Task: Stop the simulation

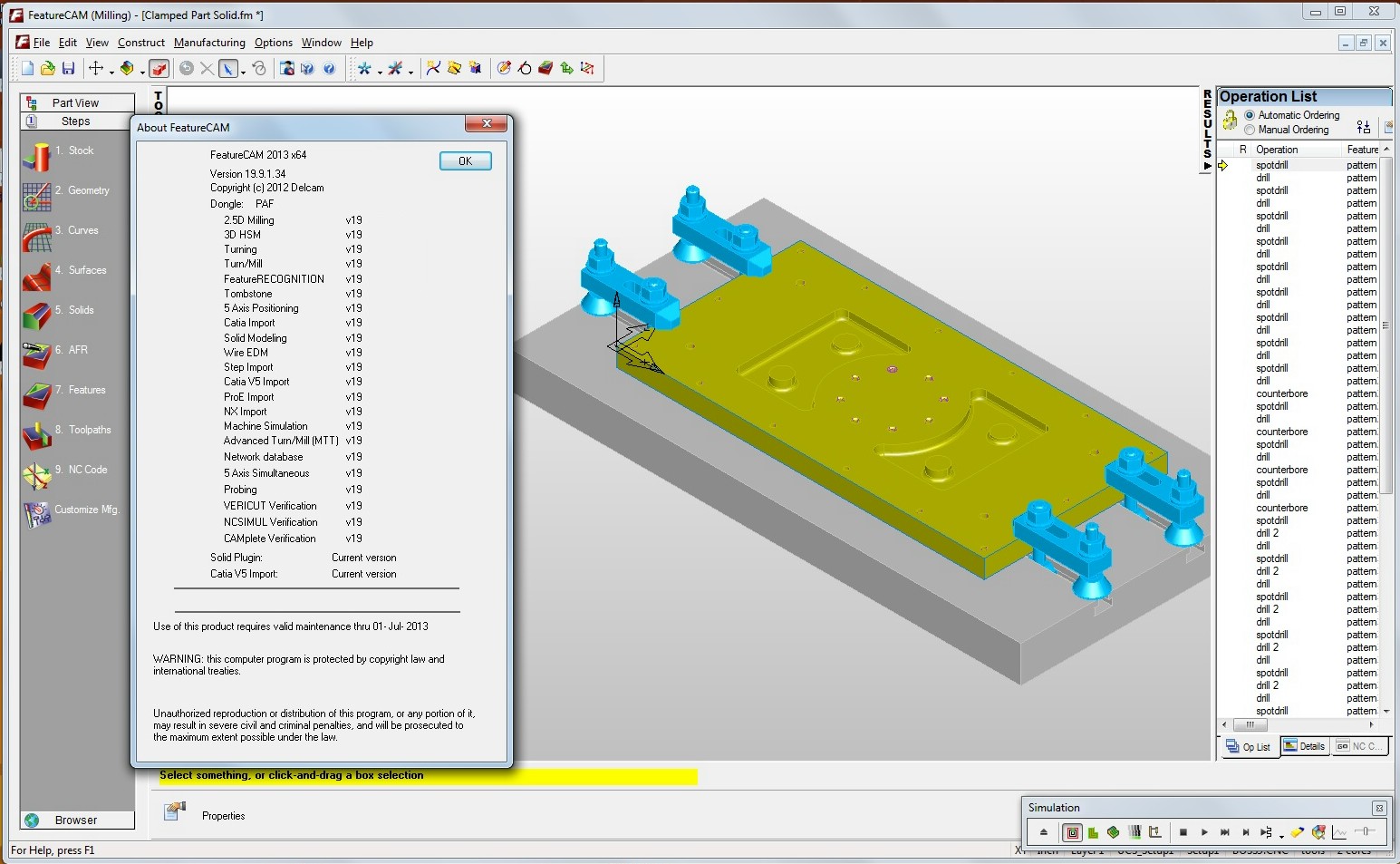Action: [x=1183, y=831]
